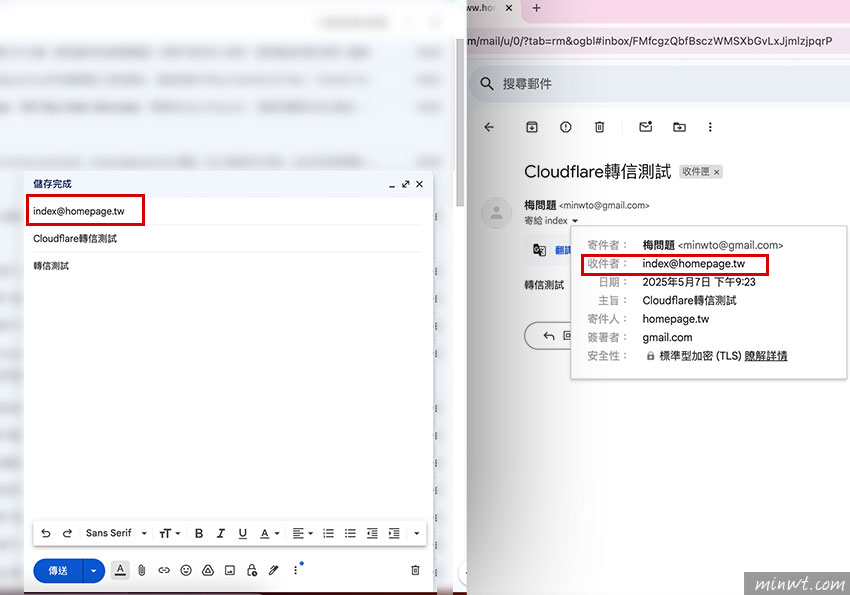Open send options arrow next to 傳送

tap(94, 571)
